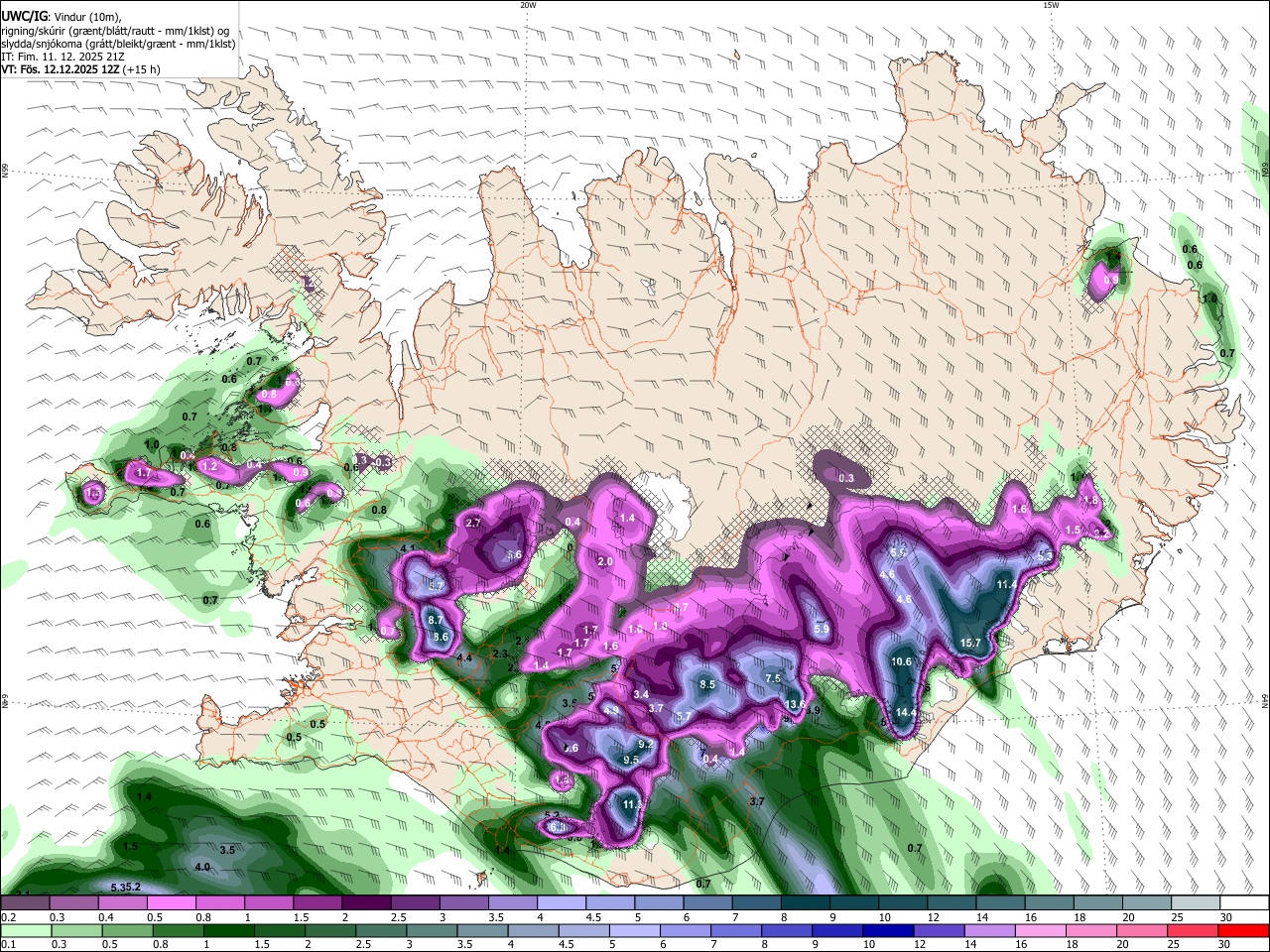Click the '3.4' precipitation value
The height and width of the screenshot is (952, 1270).
(x=642, y=694)
